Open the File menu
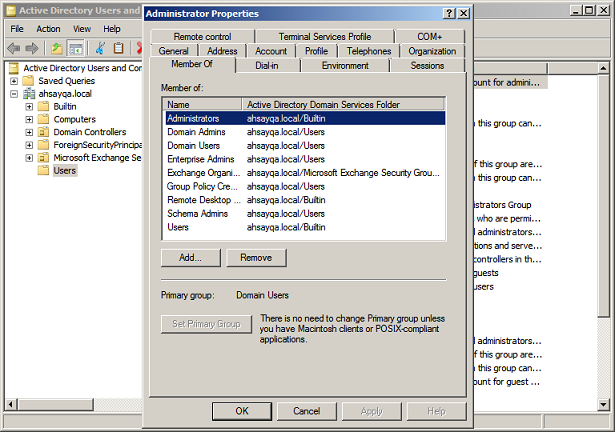615x432 pixels. 17,29
